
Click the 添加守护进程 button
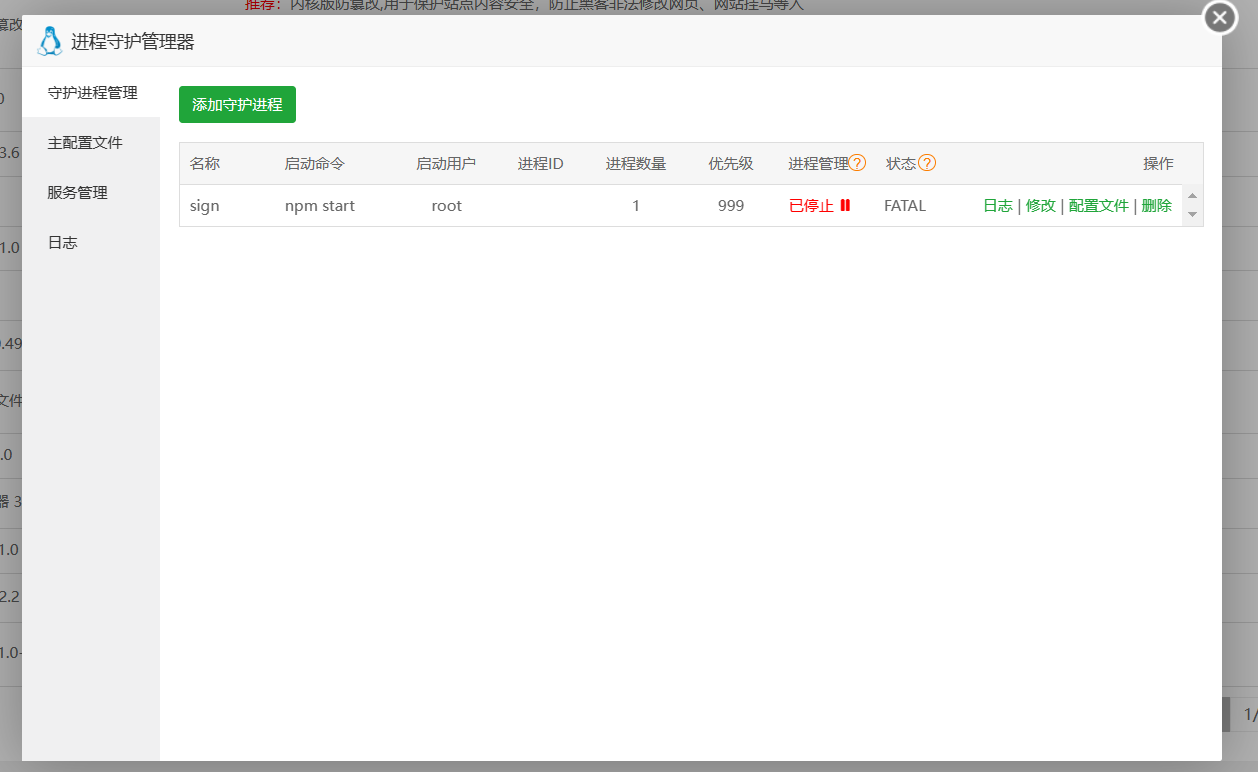pyautogui.click(x=237, y=104)
